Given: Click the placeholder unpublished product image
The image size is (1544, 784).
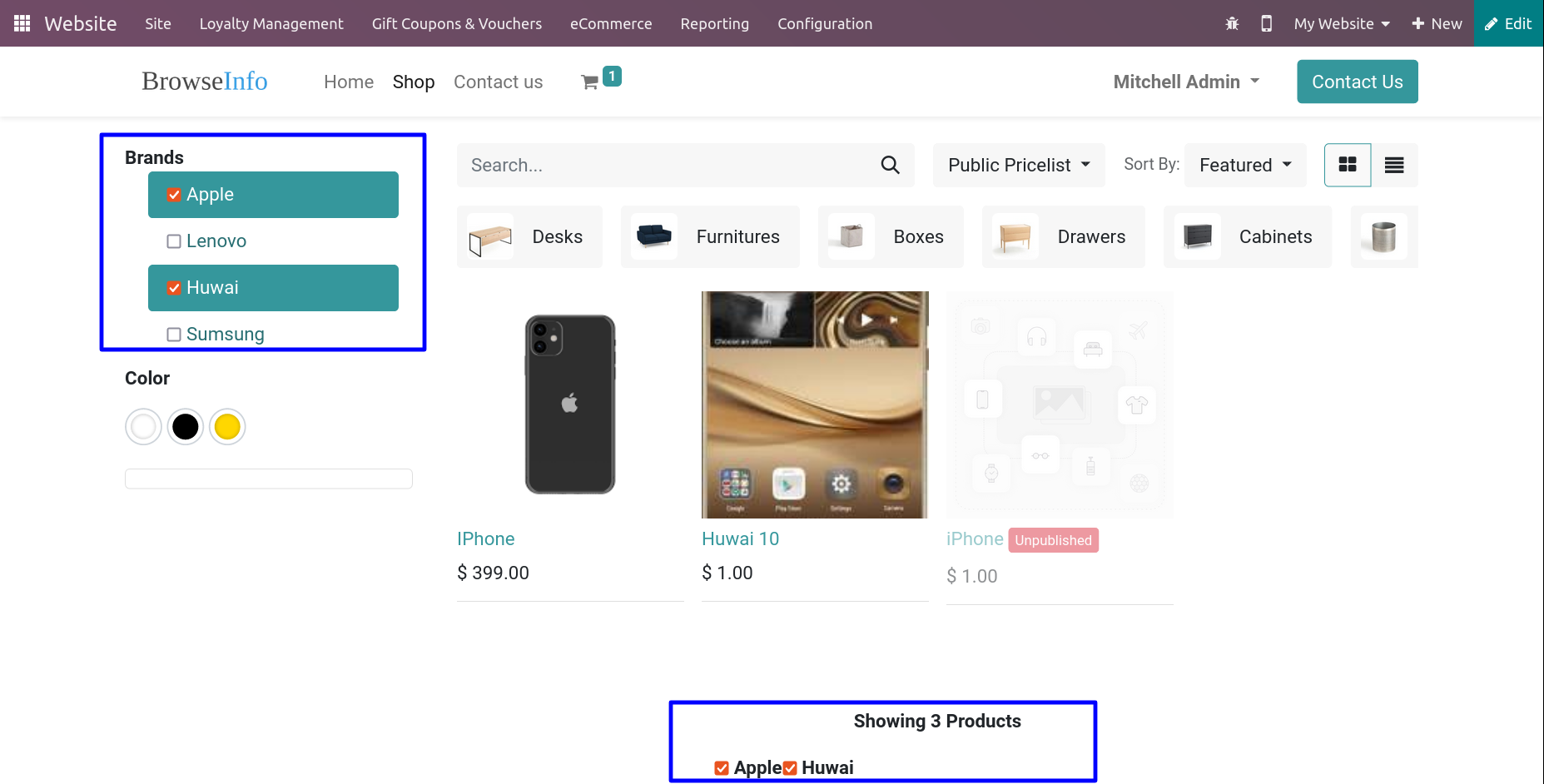Looking at the screenshot, I should click(x=1060, y=404).
